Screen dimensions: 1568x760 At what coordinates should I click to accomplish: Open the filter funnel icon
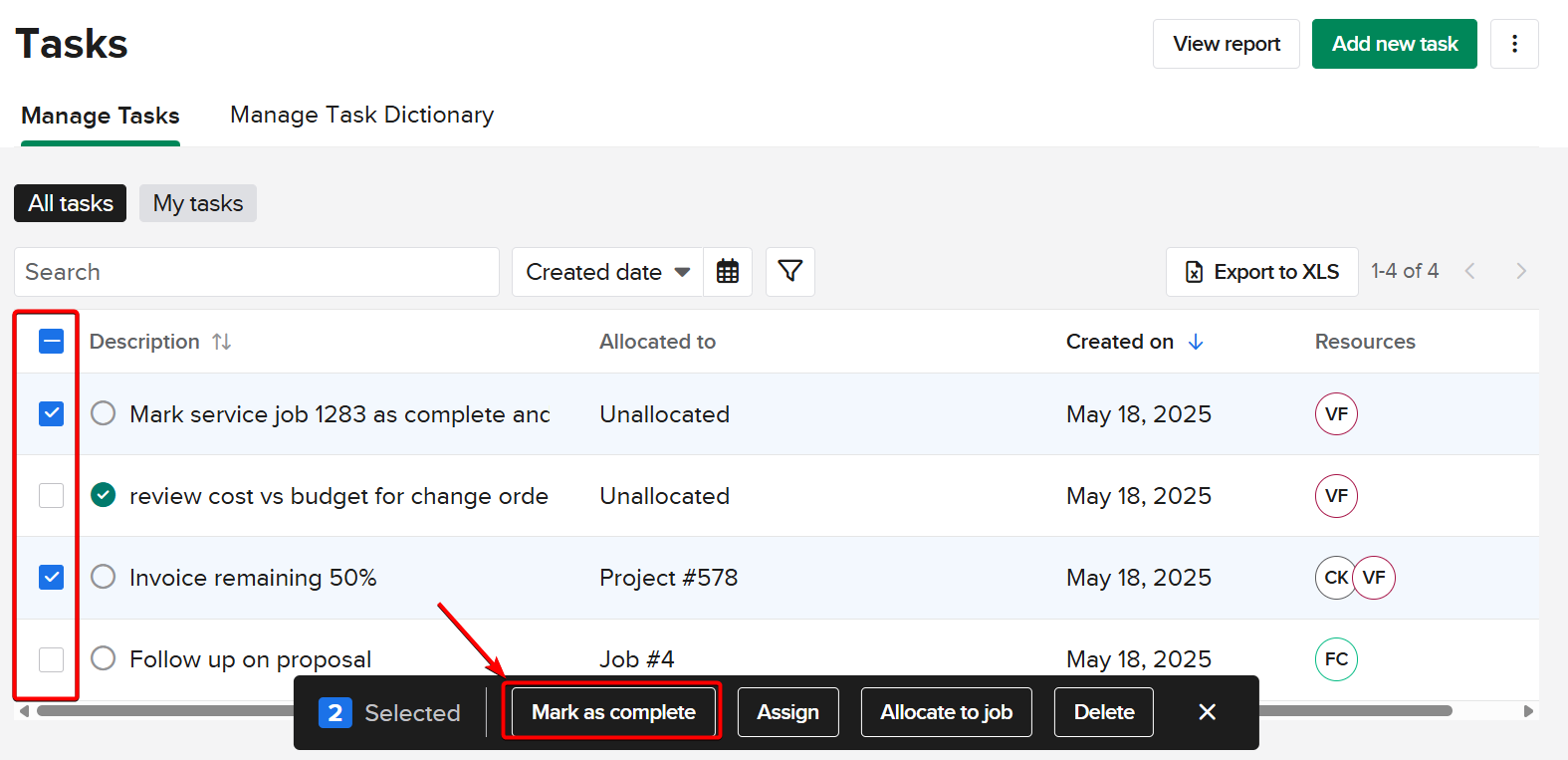790,272
